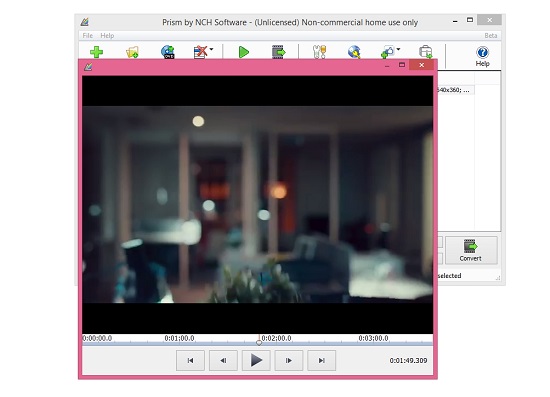The image size is (550, 397).
Task: Click the Prism app icon in title bar
Action: coord(85,22)
